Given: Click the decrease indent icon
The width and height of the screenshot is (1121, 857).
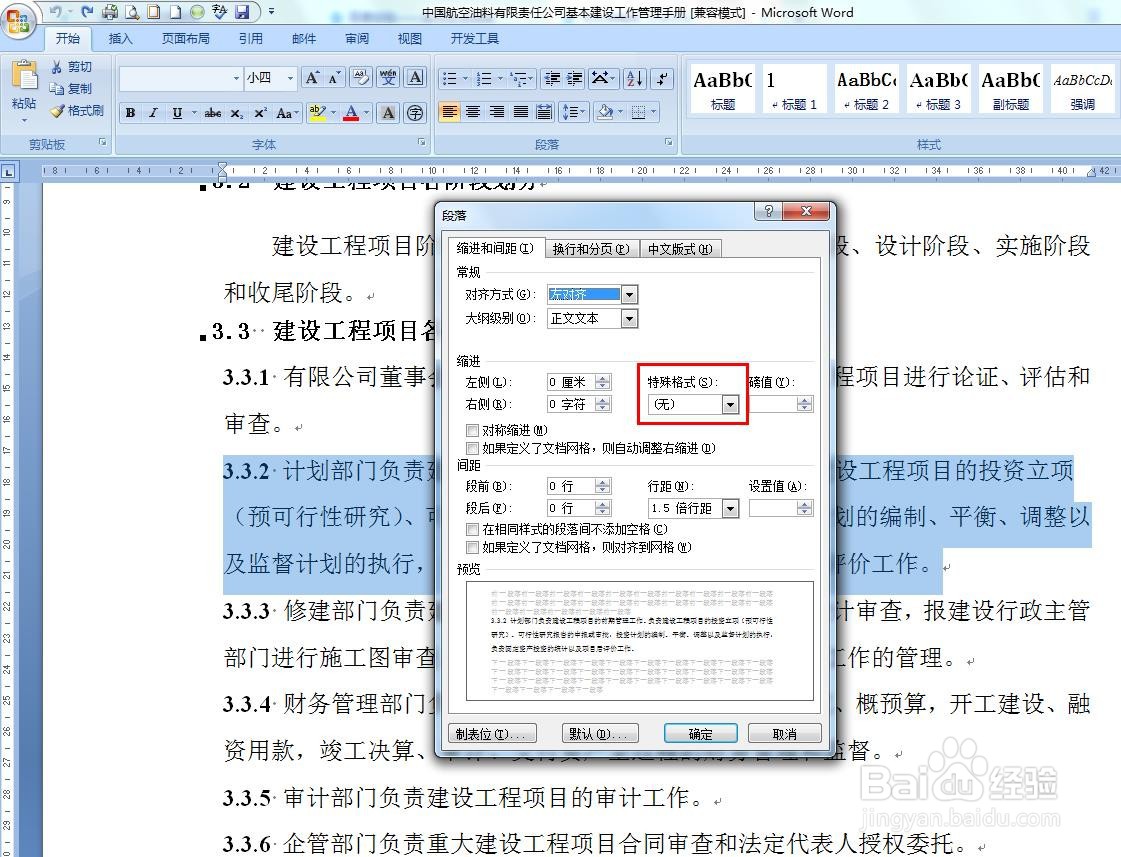Looking at the screenshot, I should [551, 78].
